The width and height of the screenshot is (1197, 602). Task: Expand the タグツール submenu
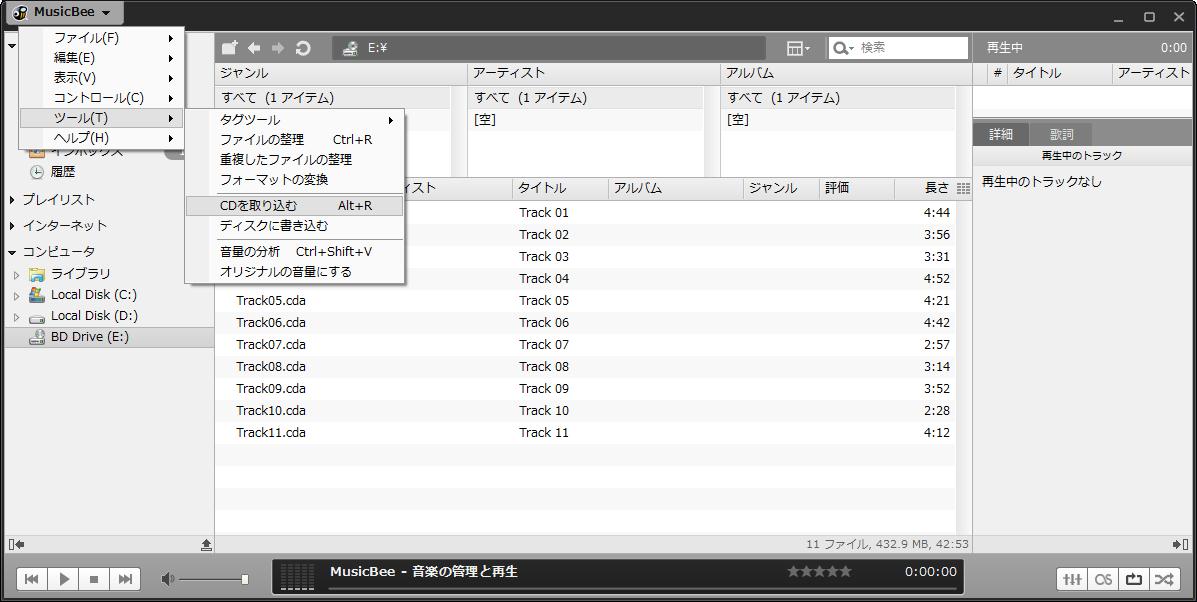coord(295,120)
